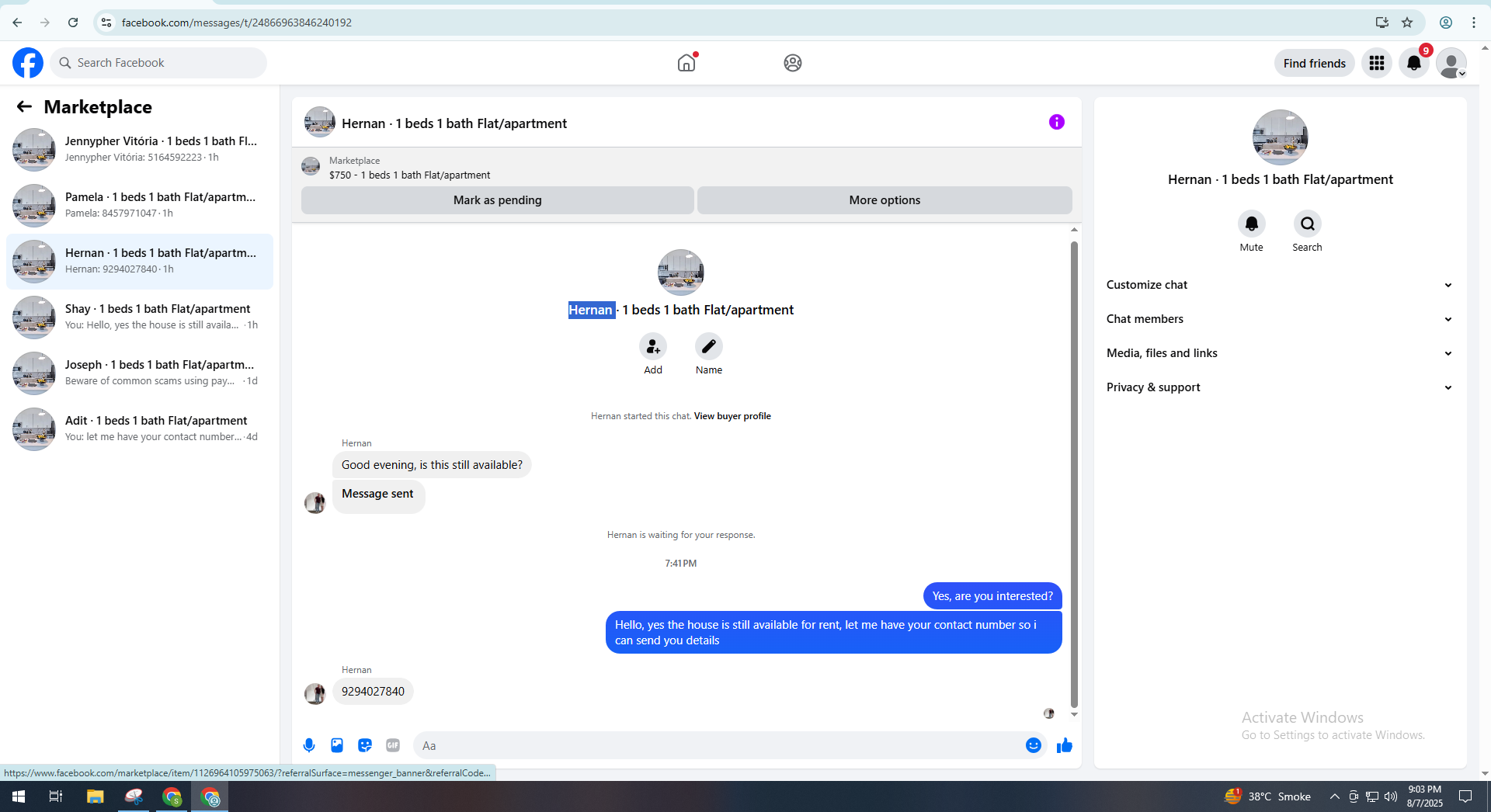Click the browser forward button
The width and height of the screenshot is (1491, 812).
[x=45, y=23]
